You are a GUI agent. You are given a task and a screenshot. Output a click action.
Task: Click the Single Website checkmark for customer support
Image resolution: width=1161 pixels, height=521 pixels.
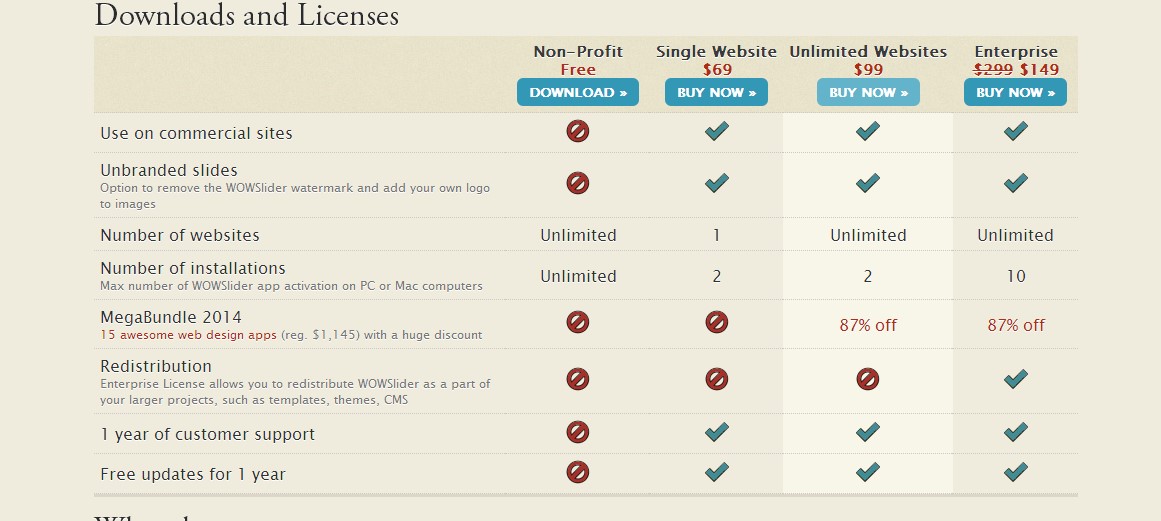click(x=717, y=432)
